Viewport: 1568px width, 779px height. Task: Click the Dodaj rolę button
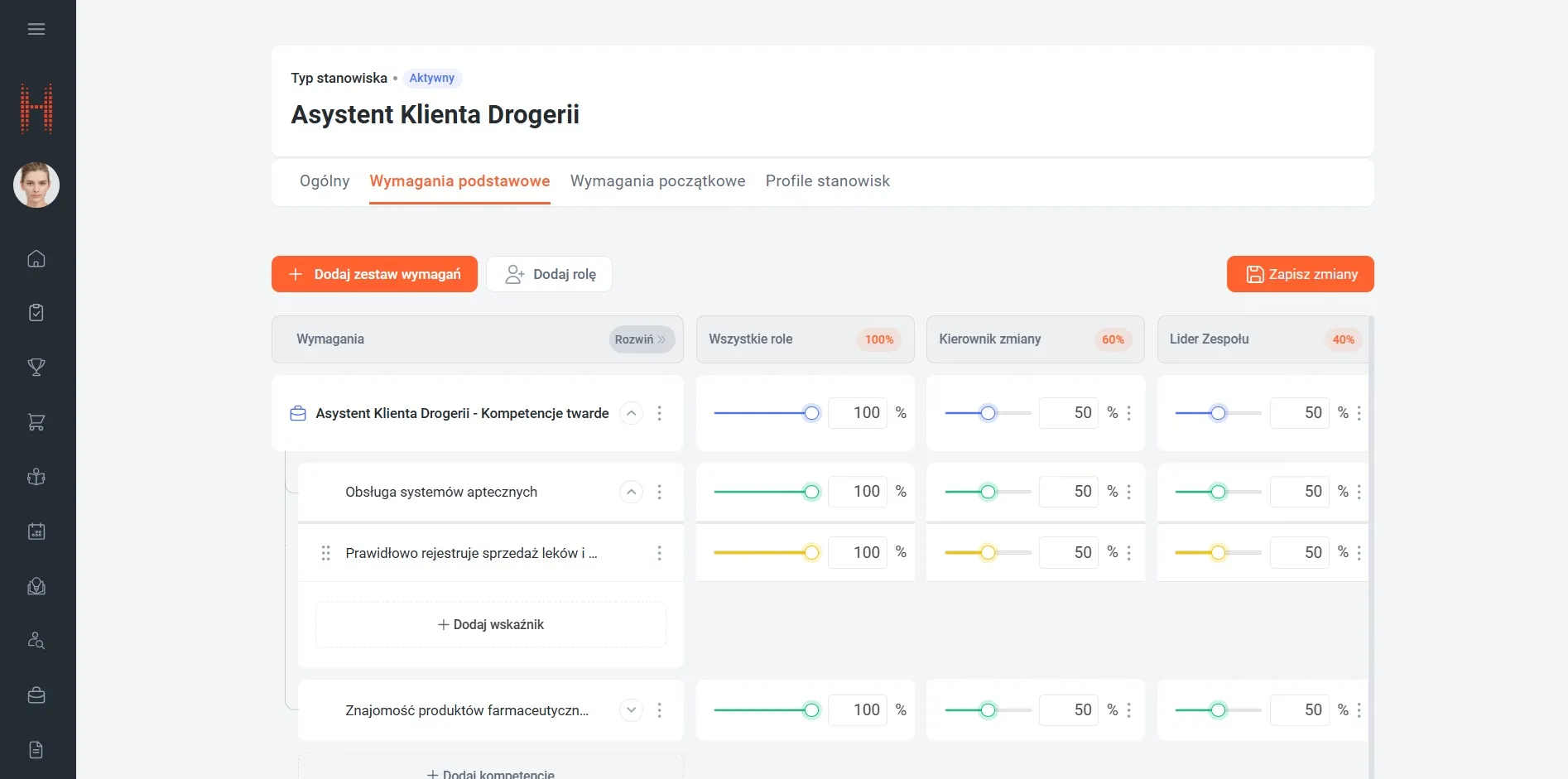550,274
